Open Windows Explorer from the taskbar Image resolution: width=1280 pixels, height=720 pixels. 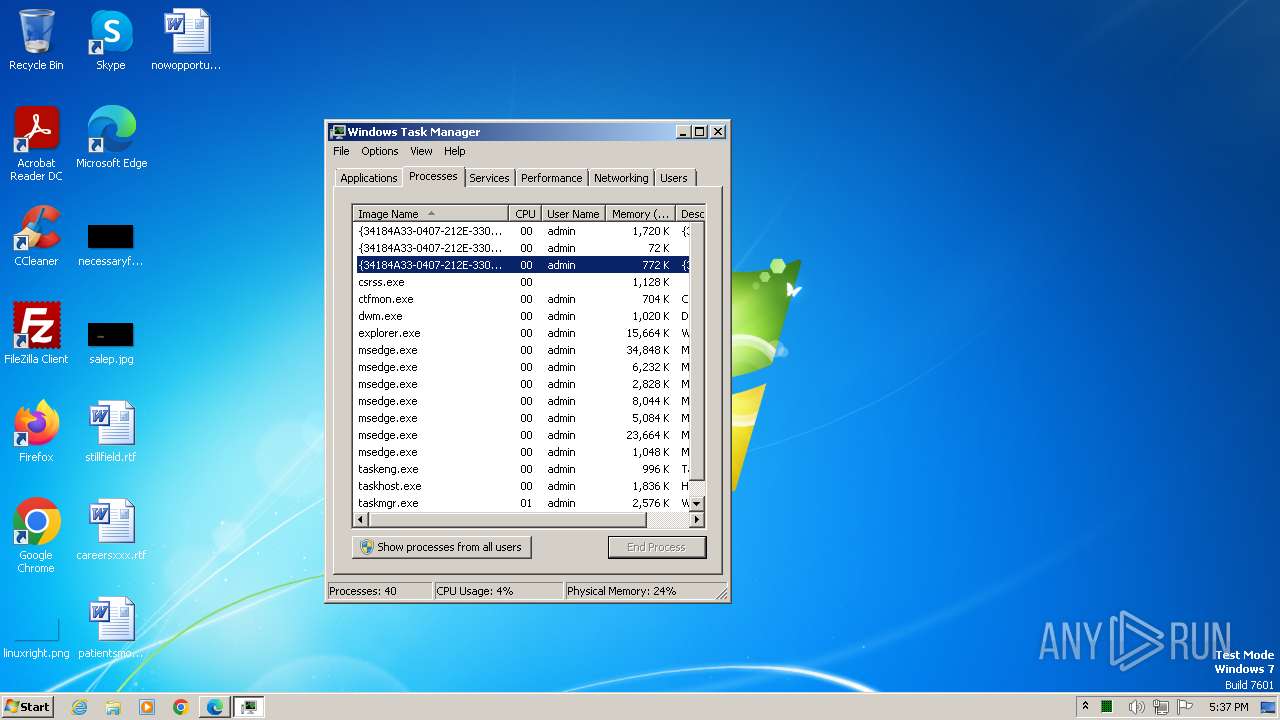coord(113,707)
